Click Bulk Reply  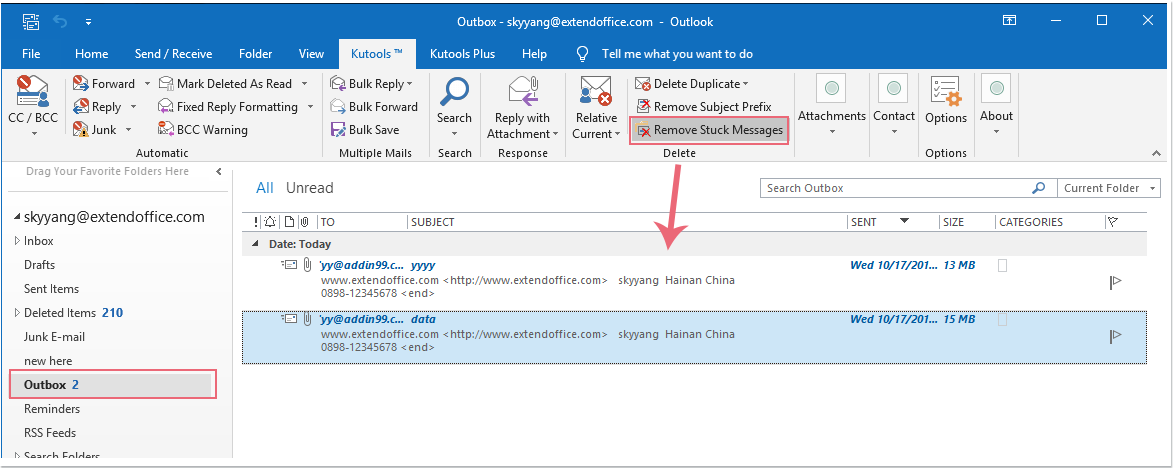372,84
